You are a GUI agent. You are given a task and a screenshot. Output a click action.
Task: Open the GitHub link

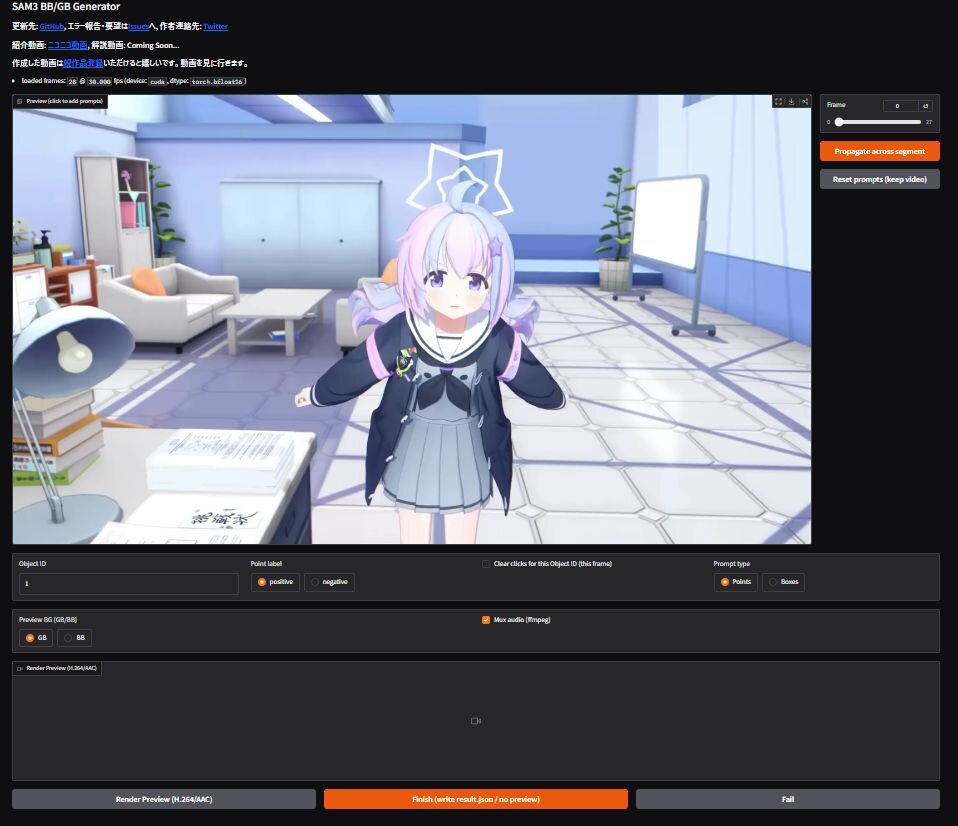51,26
